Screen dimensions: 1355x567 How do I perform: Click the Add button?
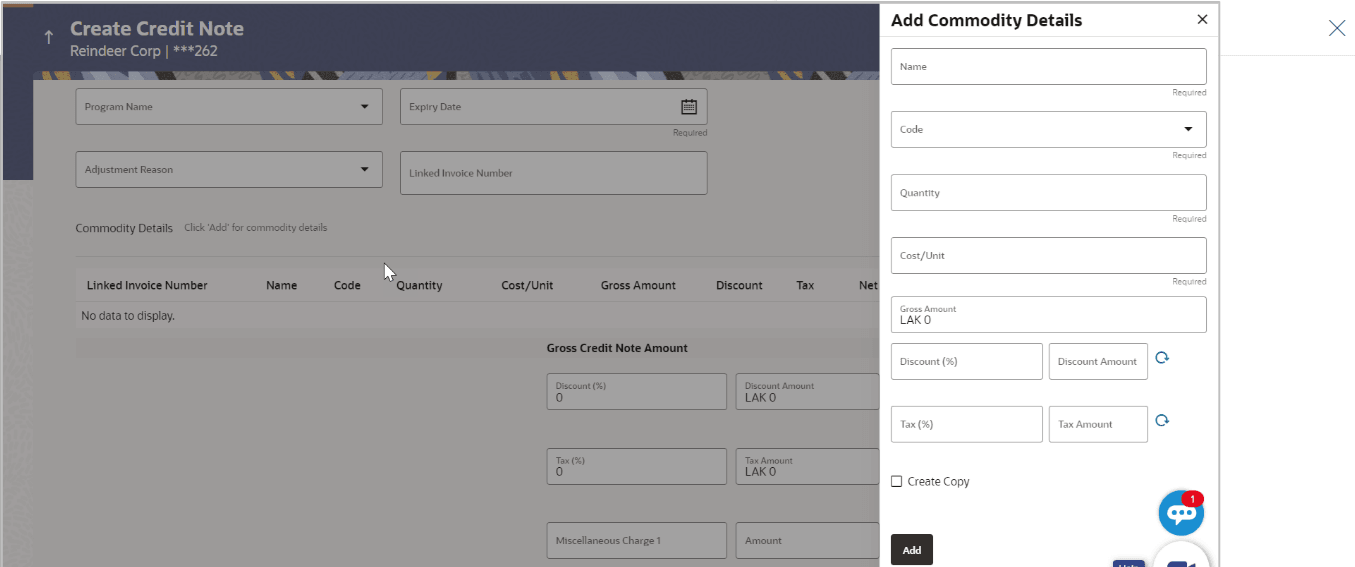coord(912,550)
